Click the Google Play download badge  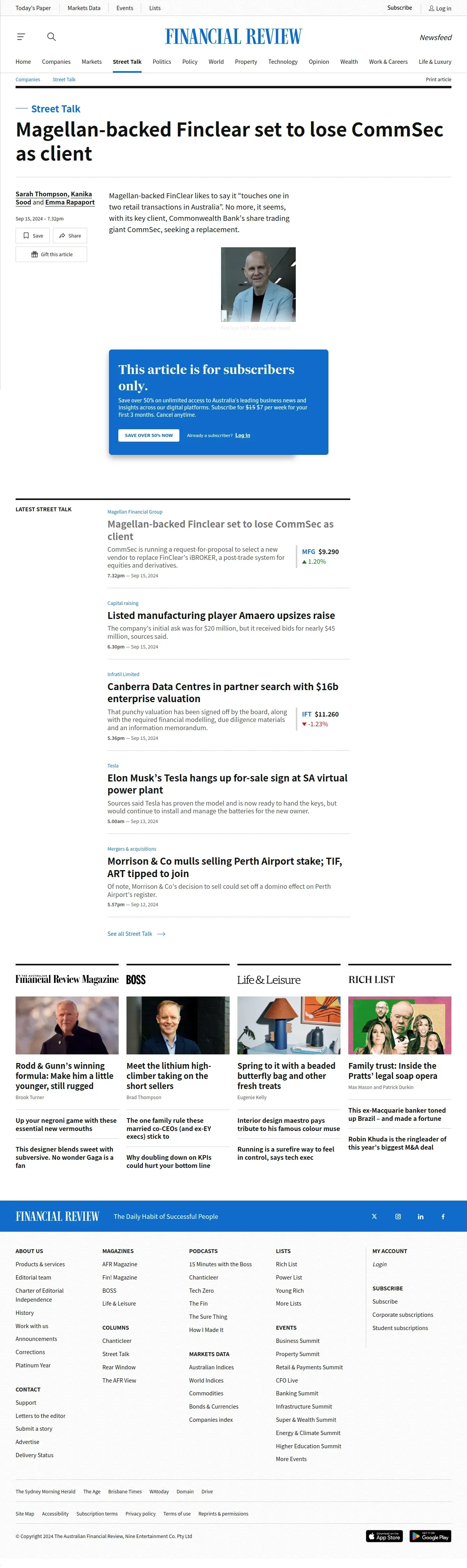click(x=430, y=1536)
